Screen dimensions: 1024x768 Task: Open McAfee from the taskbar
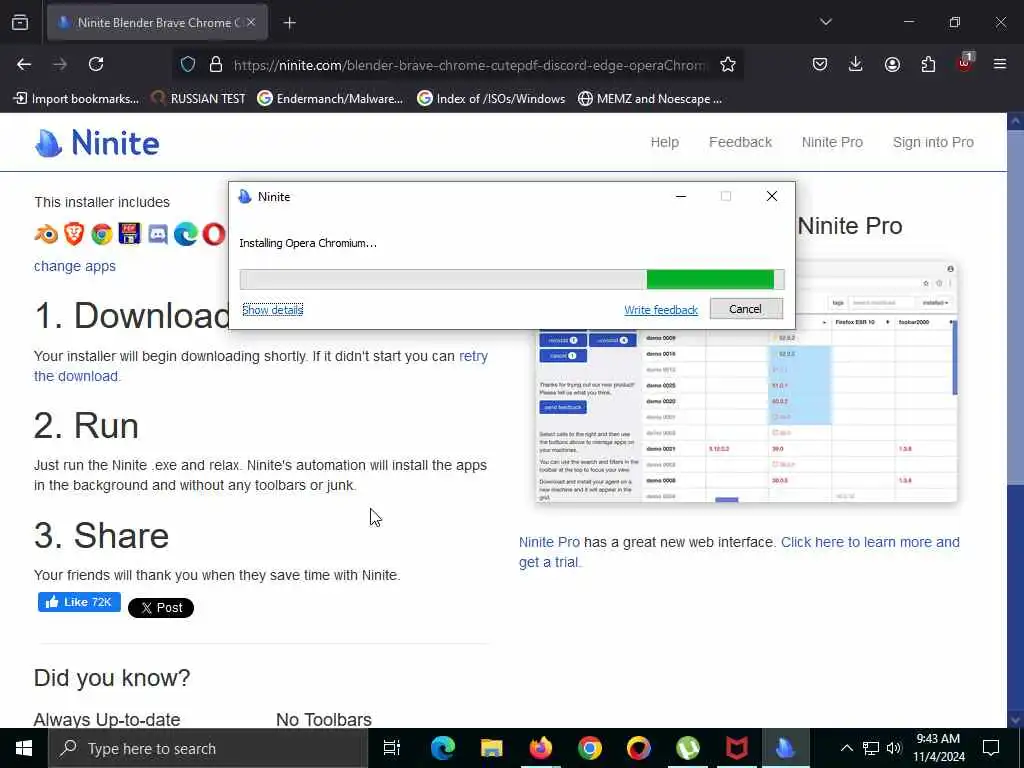point(737,748)
